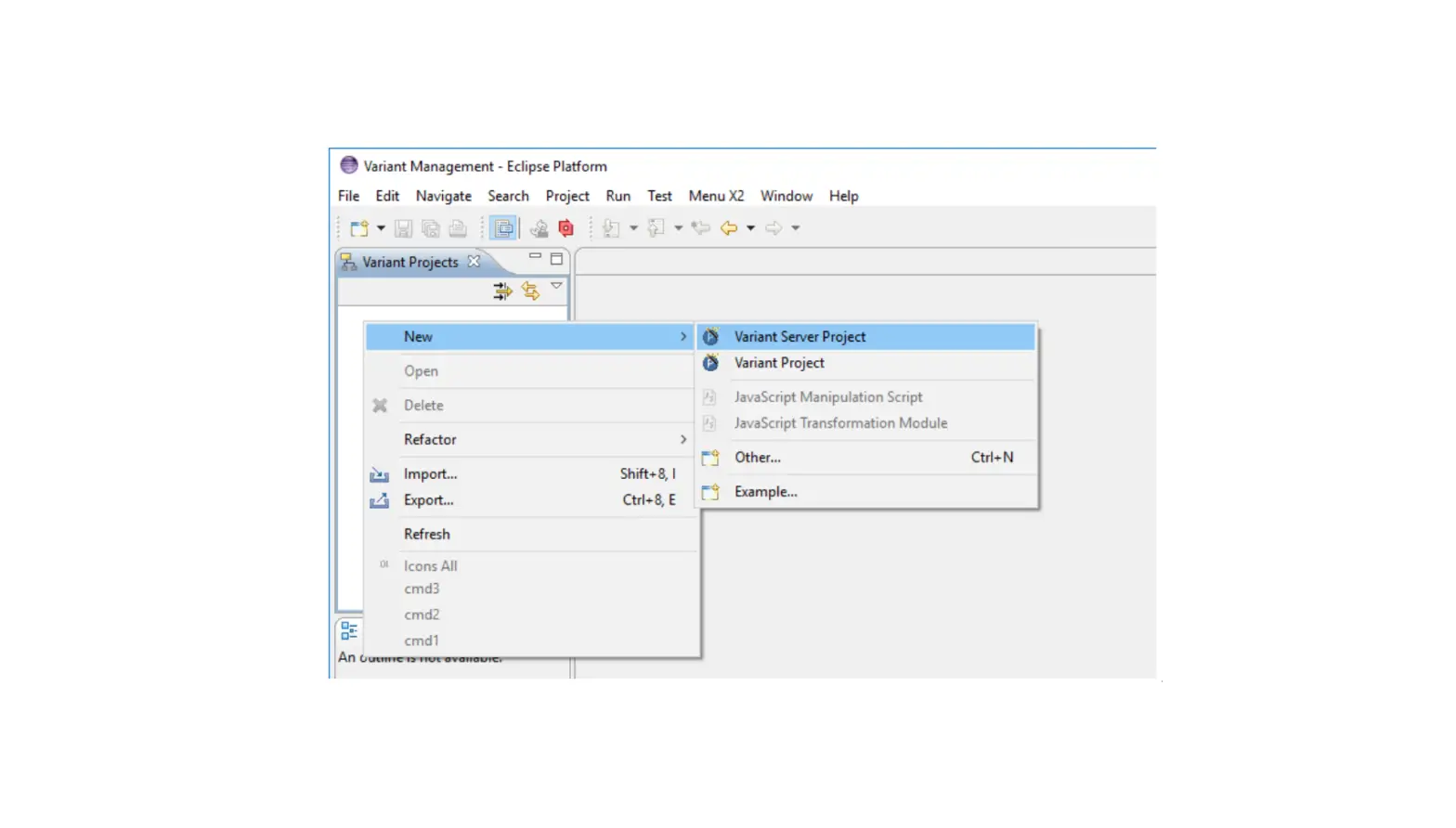
Task: Toggle the highlighted window-layout toolbar button
Action: pos(503,228)
